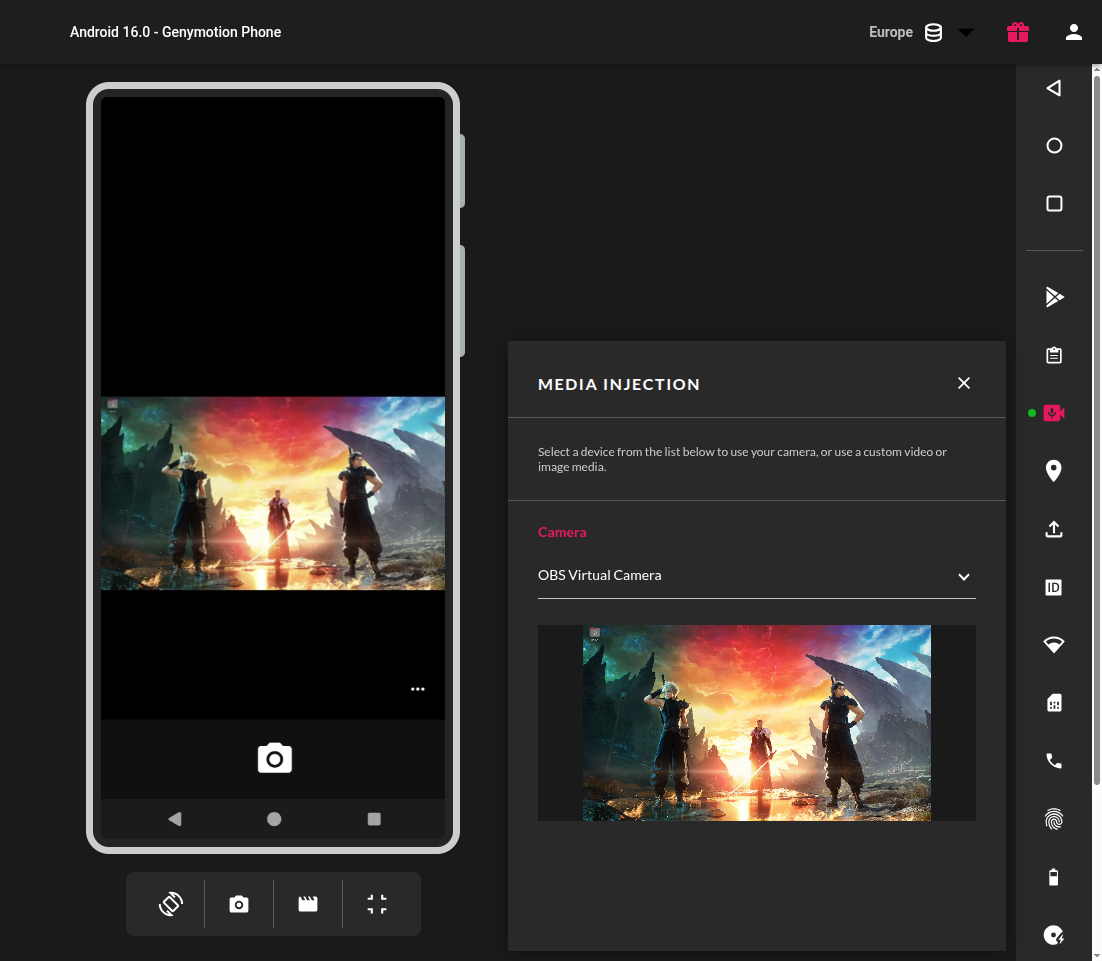Open the device ID tool
This screenshot has width=1102, height=961.
[x=1054, y=587]
